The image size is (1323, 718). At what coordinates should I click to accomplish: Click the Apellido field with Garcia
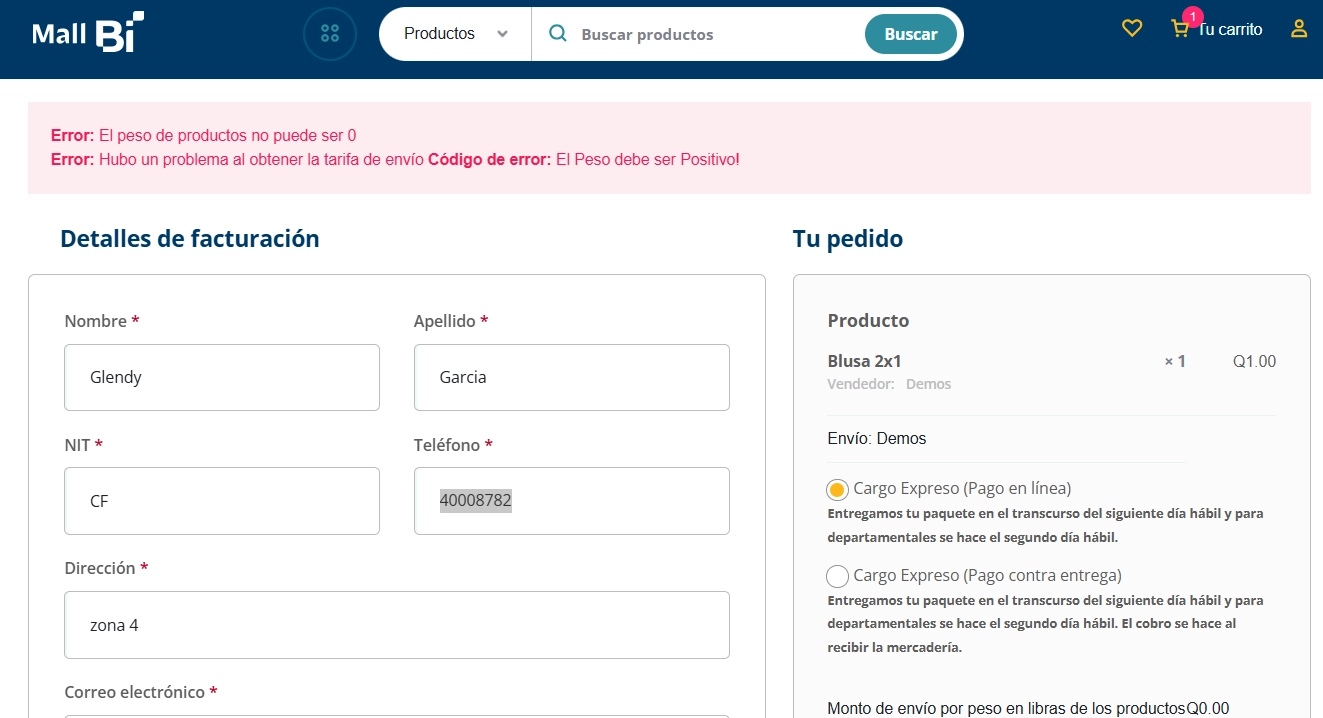pyautogui.click(x=572, y=377)
